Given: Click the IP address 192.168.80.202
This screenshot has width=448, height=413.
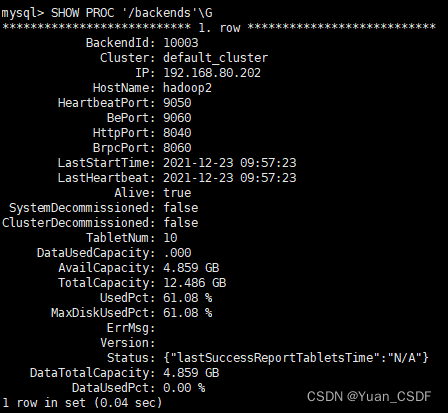Looking at the screenshot, I should pos(212,73).
